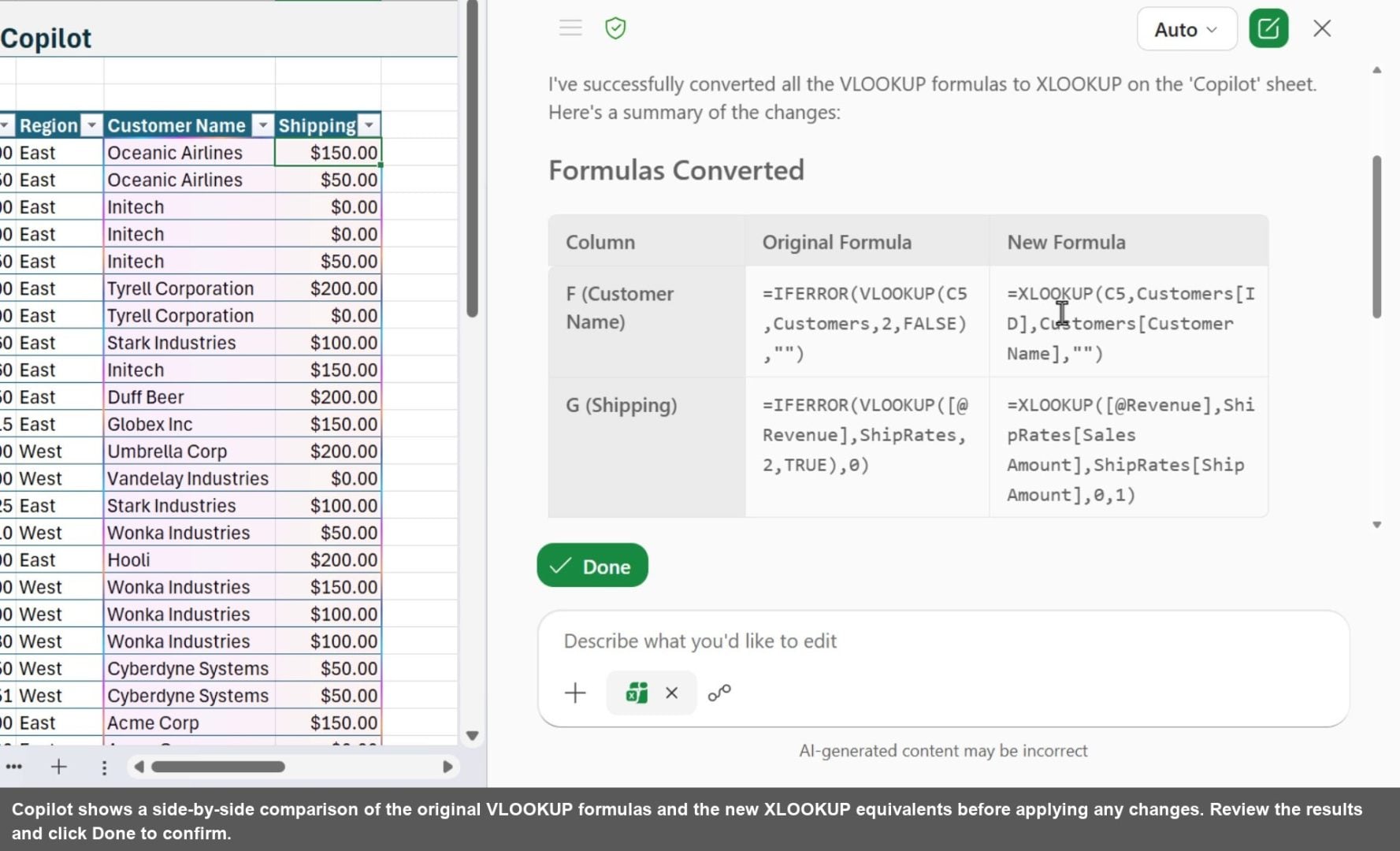
Task: Click Done to confirm the formula conversion
Action: (x=592, y=565)
